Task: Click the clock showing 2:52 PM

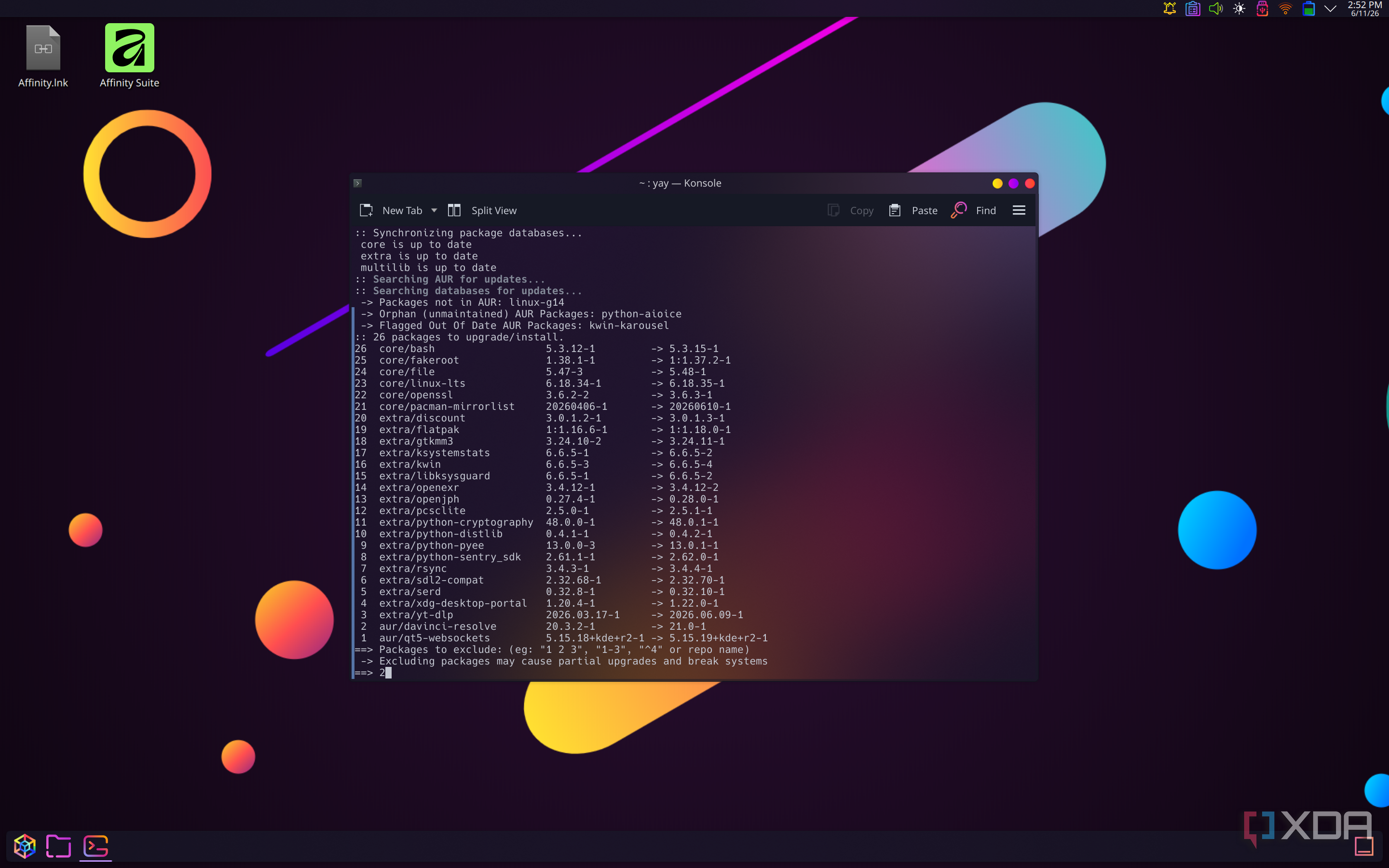Action: [1364, 9]
